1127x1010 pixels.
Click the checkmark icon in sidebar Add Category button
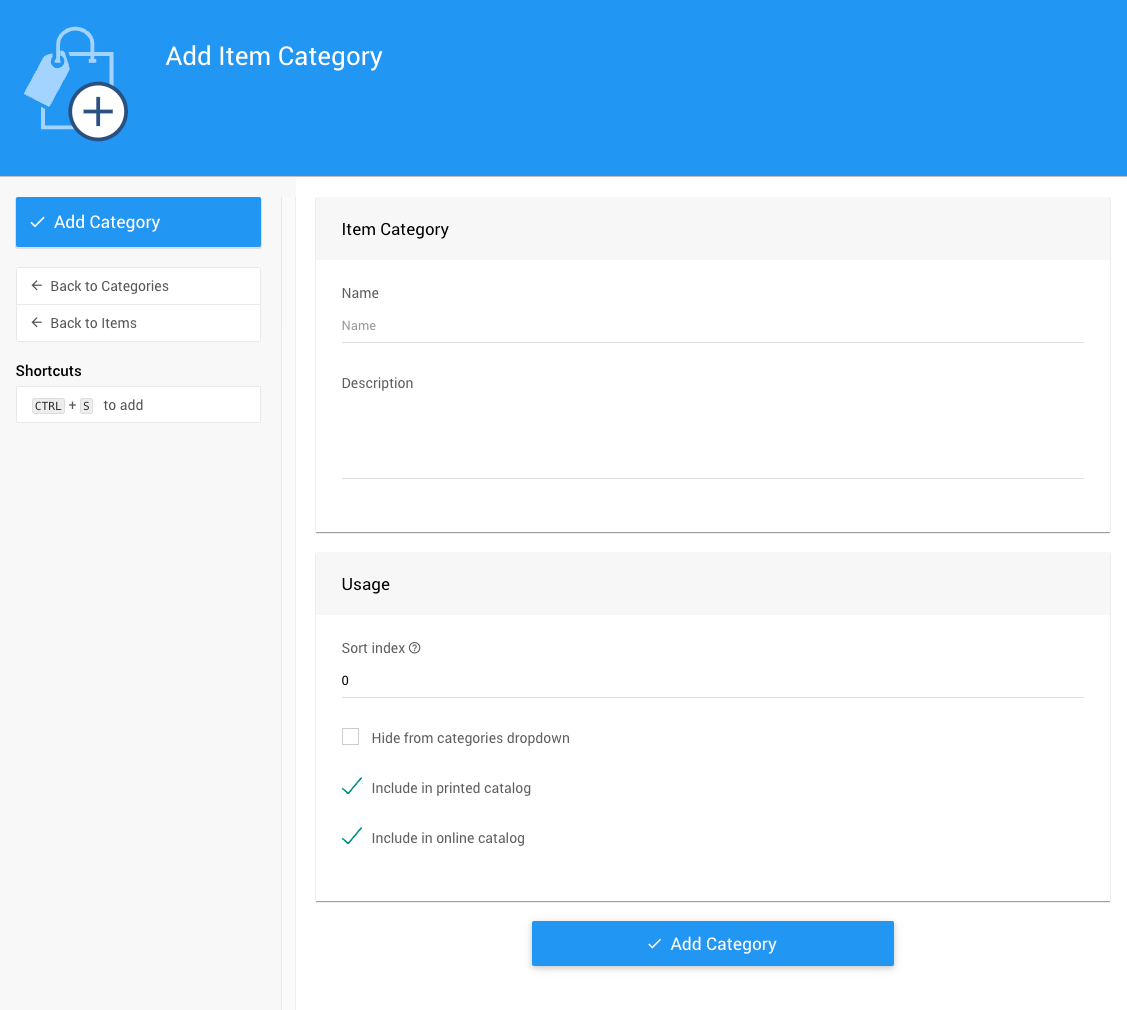click(x=38, y=222)
